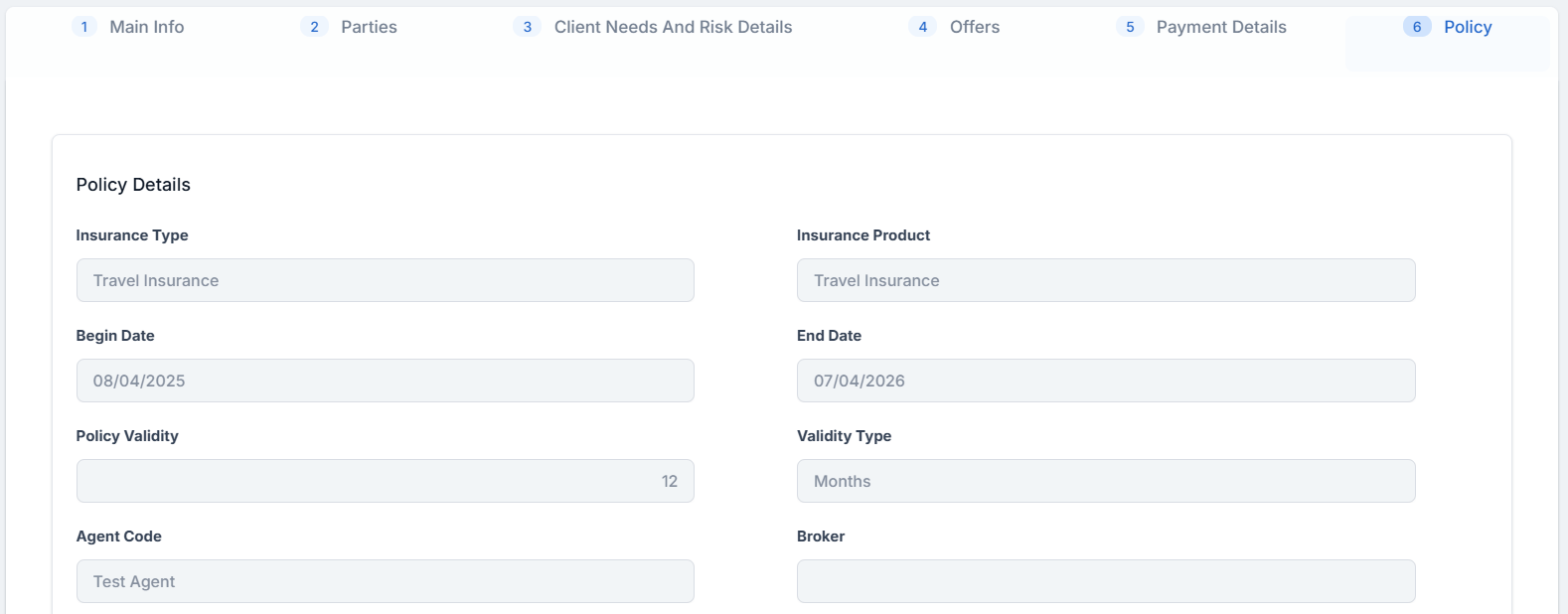This screenshot has height=614, width=1568.
Task: Click the step 4 number badge
Action: (x=923, y=27)
